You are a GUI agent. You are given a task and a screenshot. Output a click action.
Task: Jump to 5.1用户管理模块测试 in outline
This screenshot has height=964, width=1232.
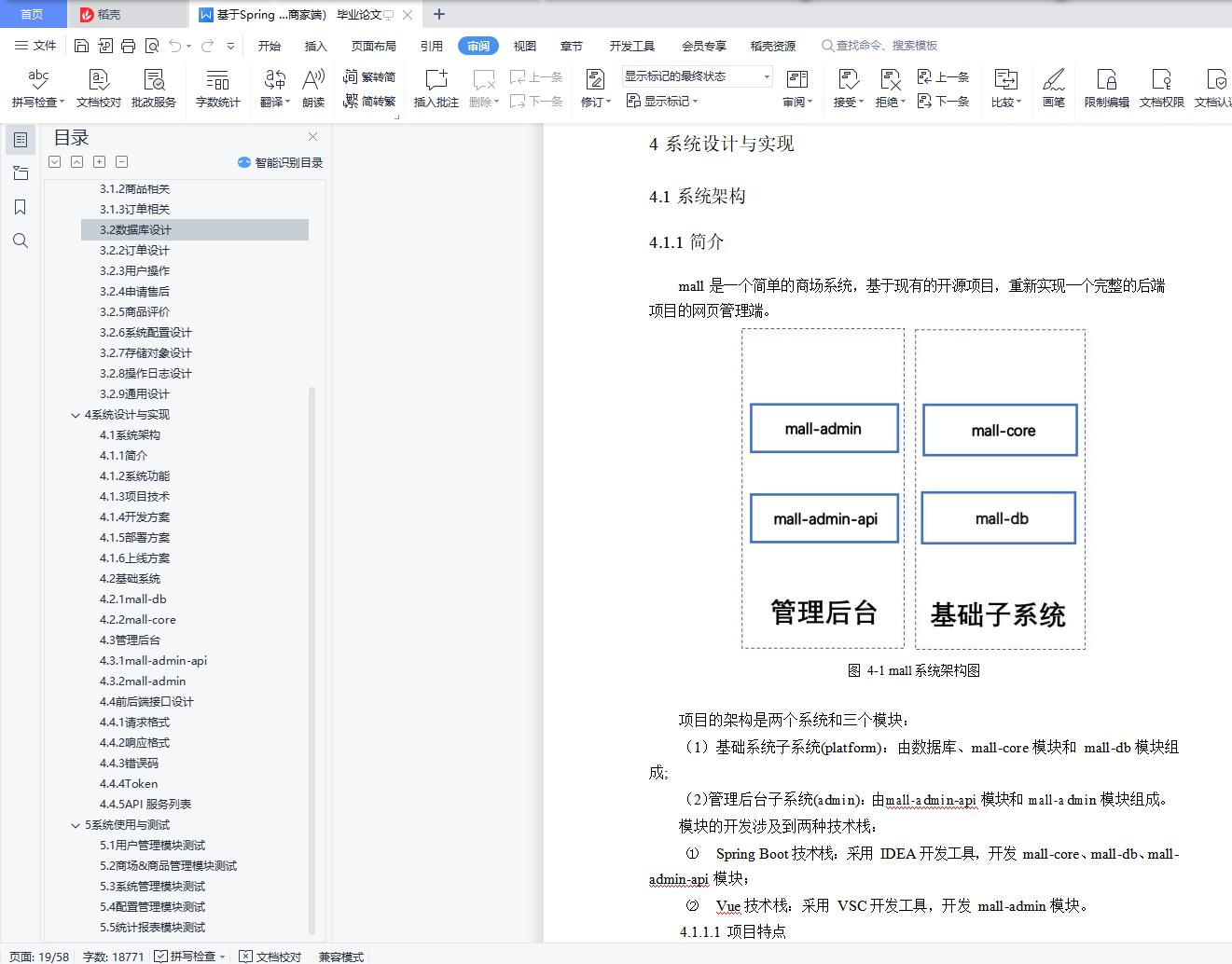(x=153, y=846)
